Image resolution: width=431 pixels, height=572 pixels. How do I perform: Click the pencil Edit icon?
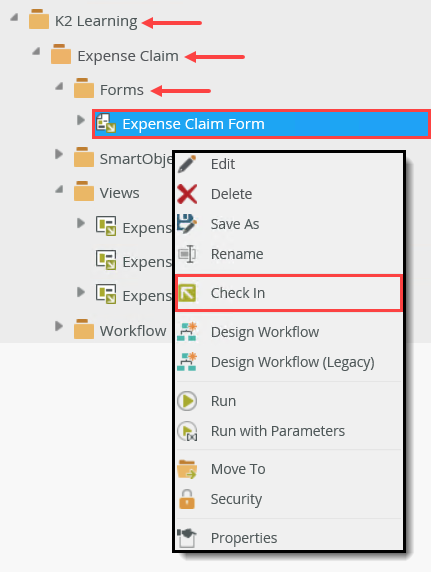tap(187, 164)
